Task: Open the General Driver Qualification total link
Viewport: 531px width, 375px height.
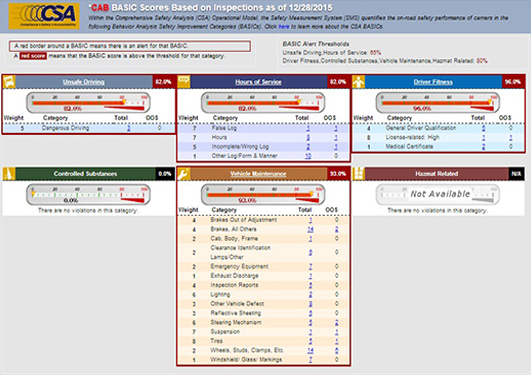Action: [483, 128]
